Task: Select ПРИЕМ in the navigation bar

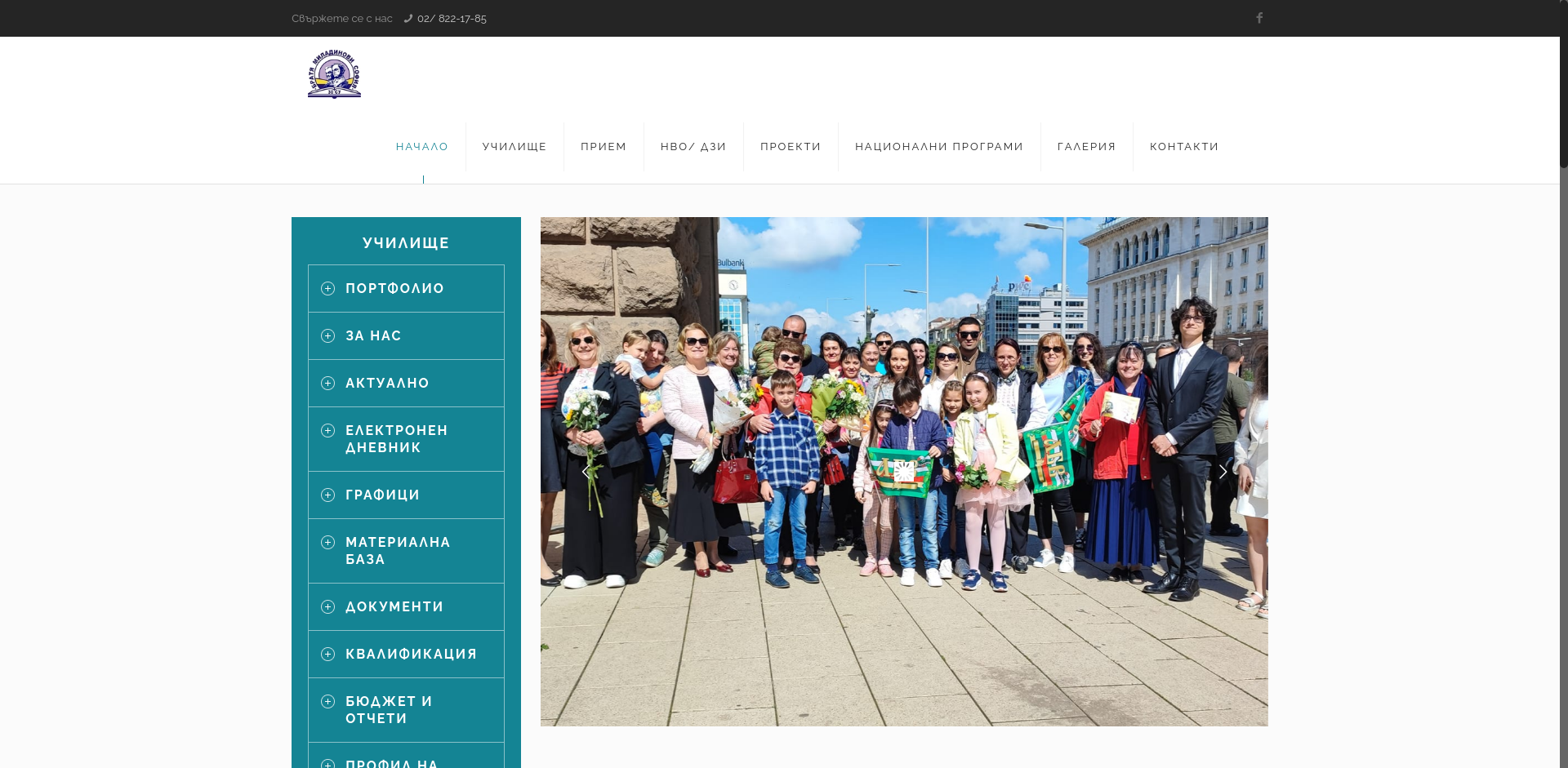Action: (604, 147)
